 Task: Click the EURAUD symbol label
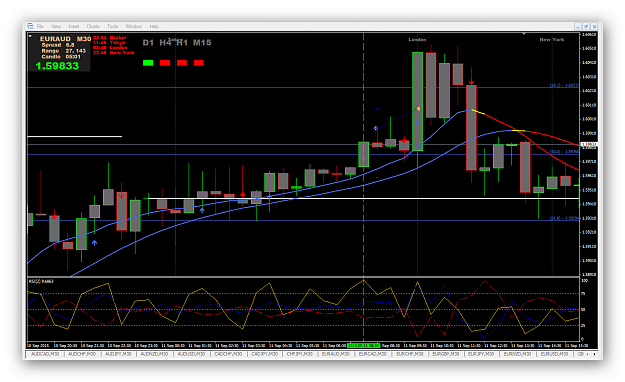55,39
